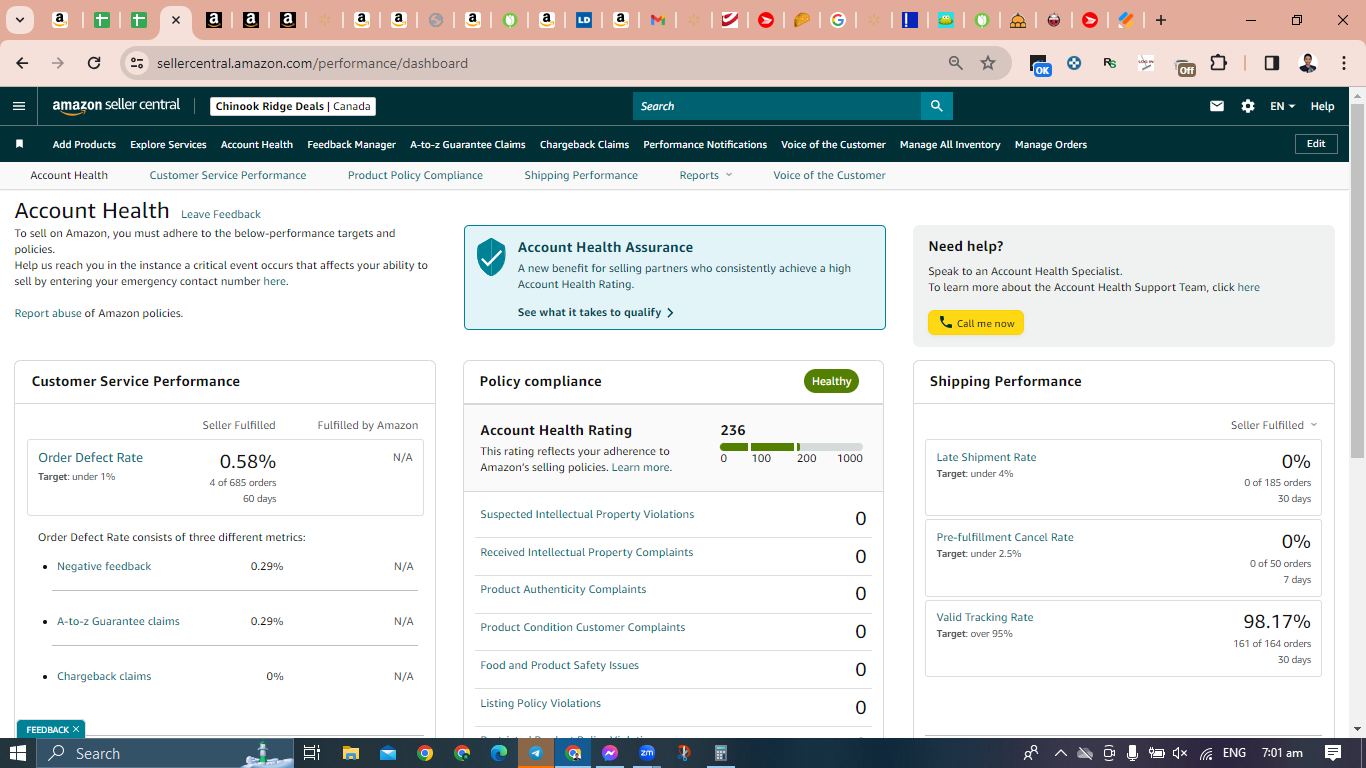This screenshot has height=768, width=1366.
Task: Go back using the browser back arrow
Action: pyautogui.click(x=22, y=63)
